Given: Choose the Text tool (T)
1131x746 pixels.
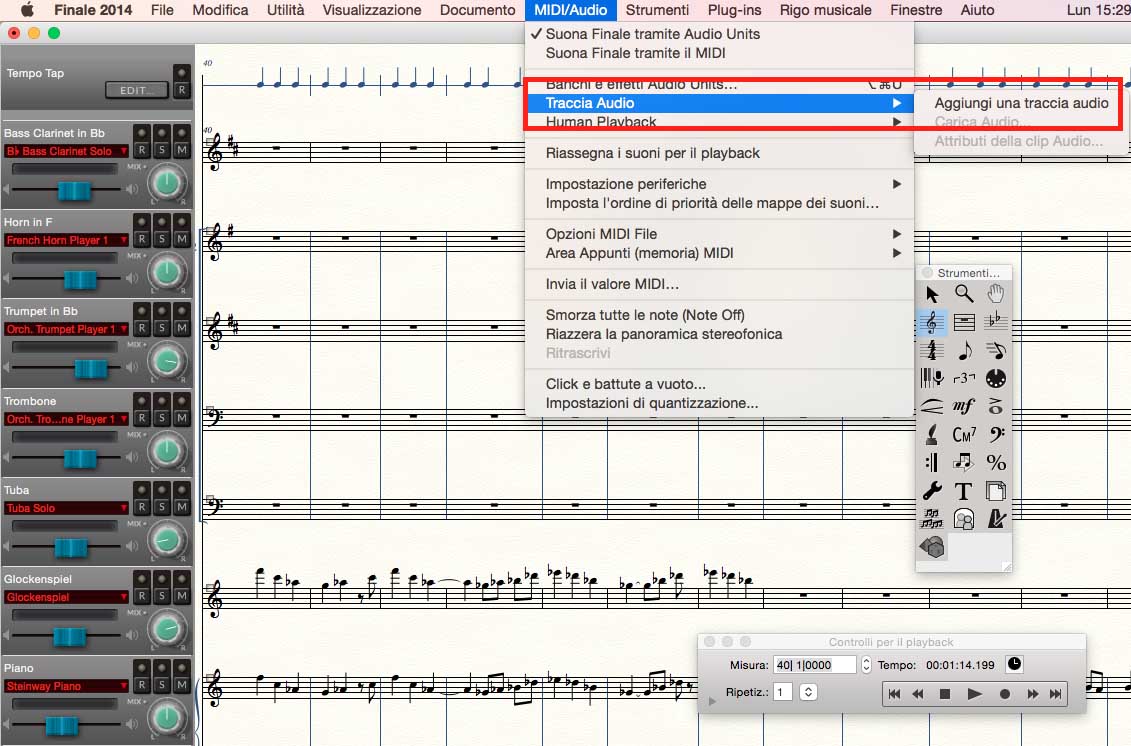Looking at the screenshot, I should tap(964, 490).
